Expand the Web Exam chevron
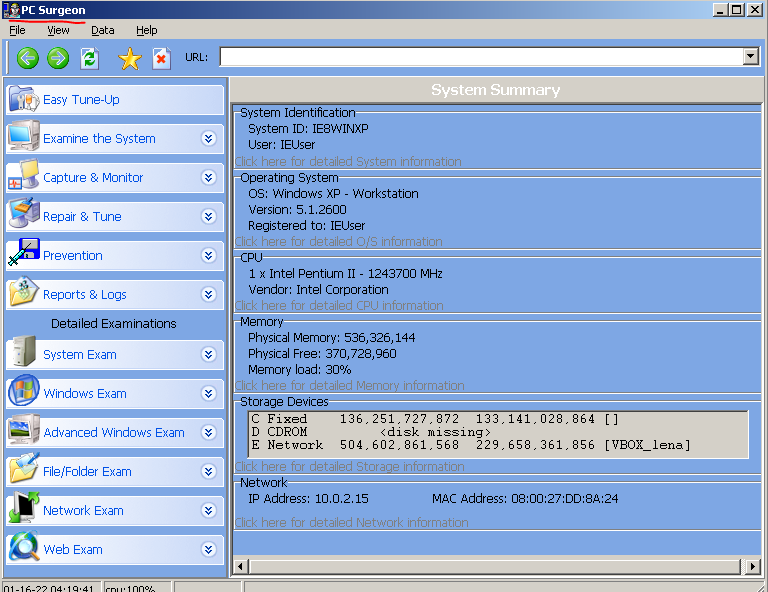768x592 pixels. click(209, 549)
